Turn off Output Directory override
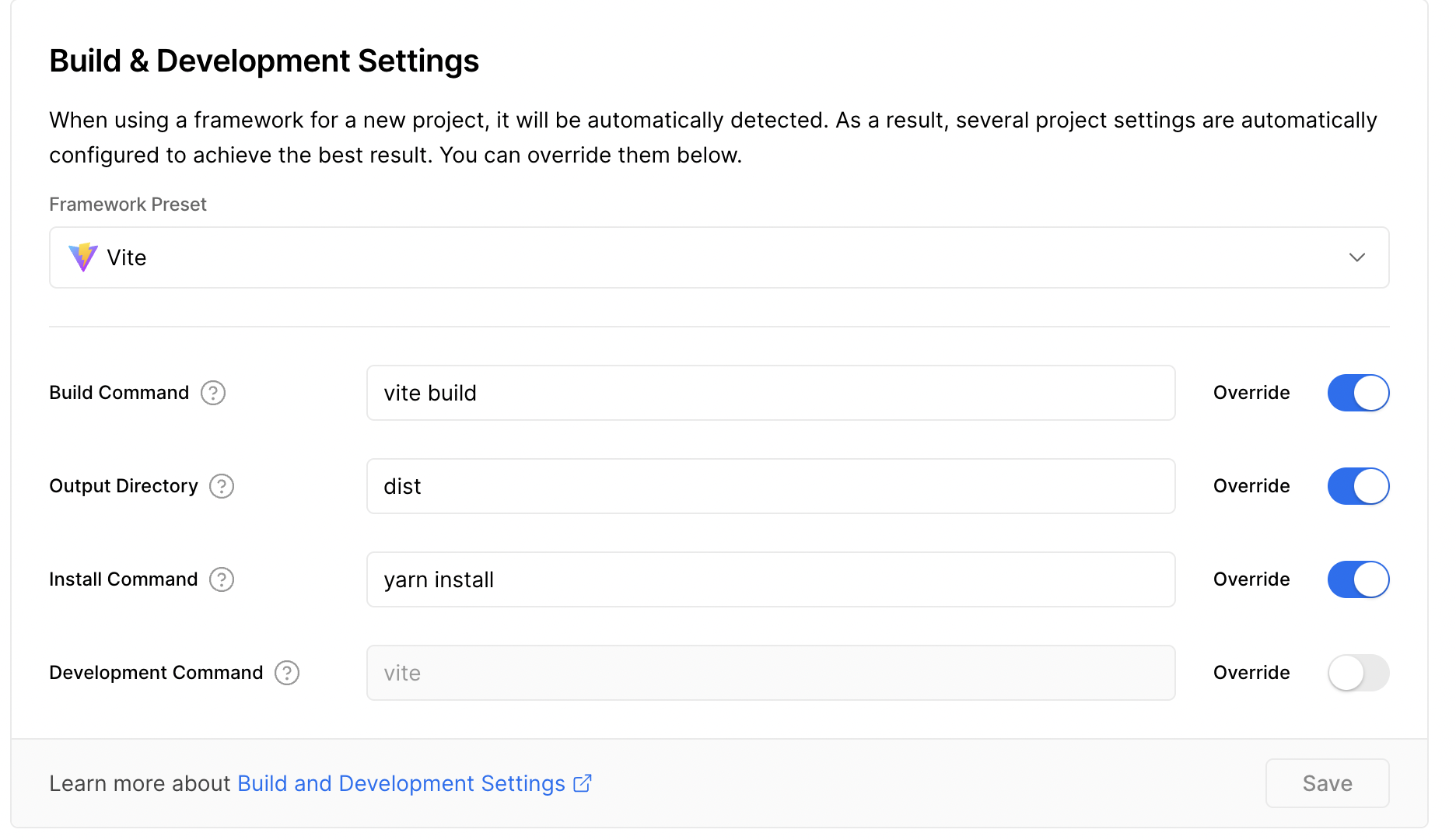 (x=1358, y=486)
